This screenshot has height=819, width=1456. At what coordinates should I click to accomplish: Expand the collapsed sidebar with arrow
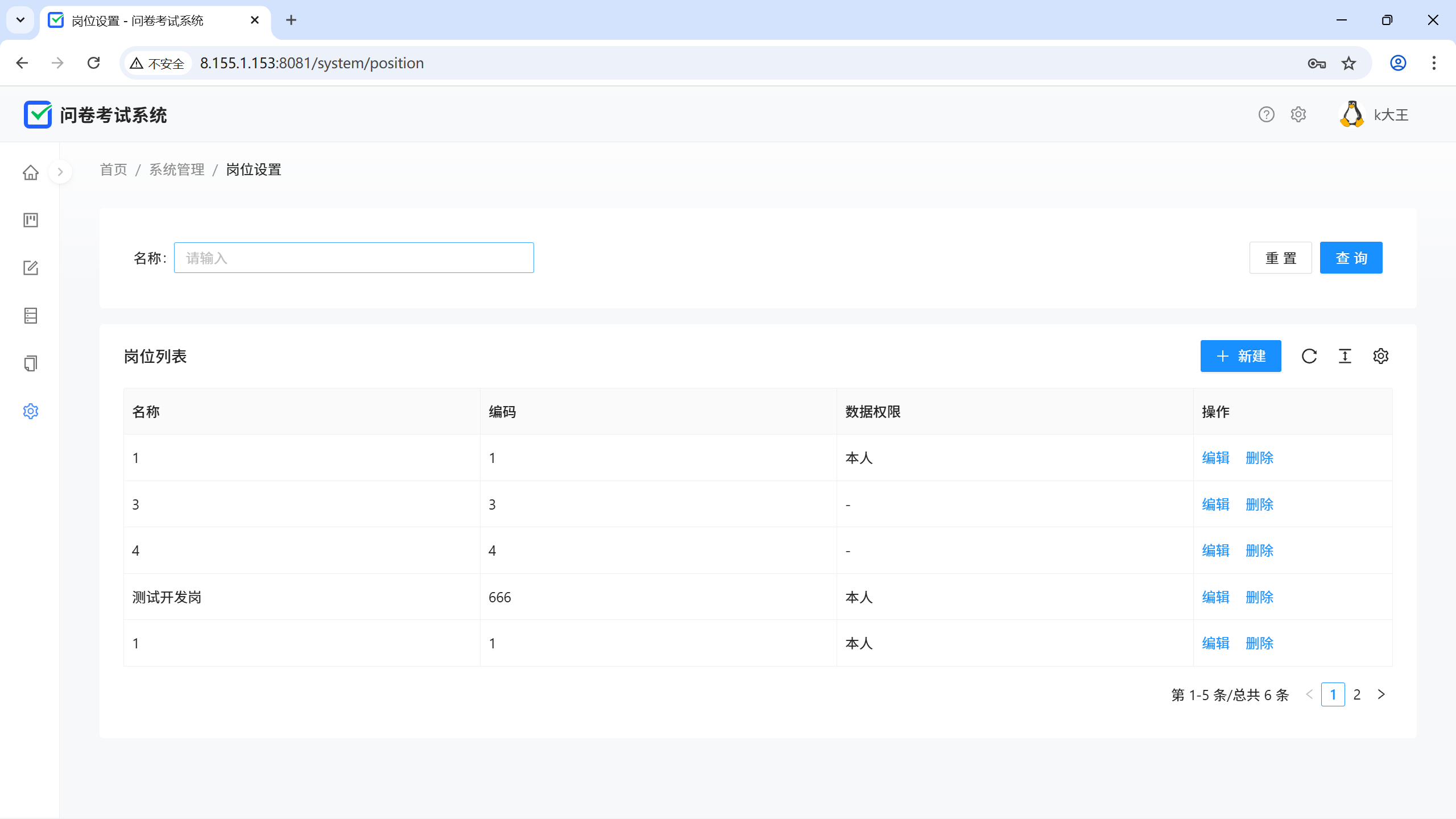60,172
